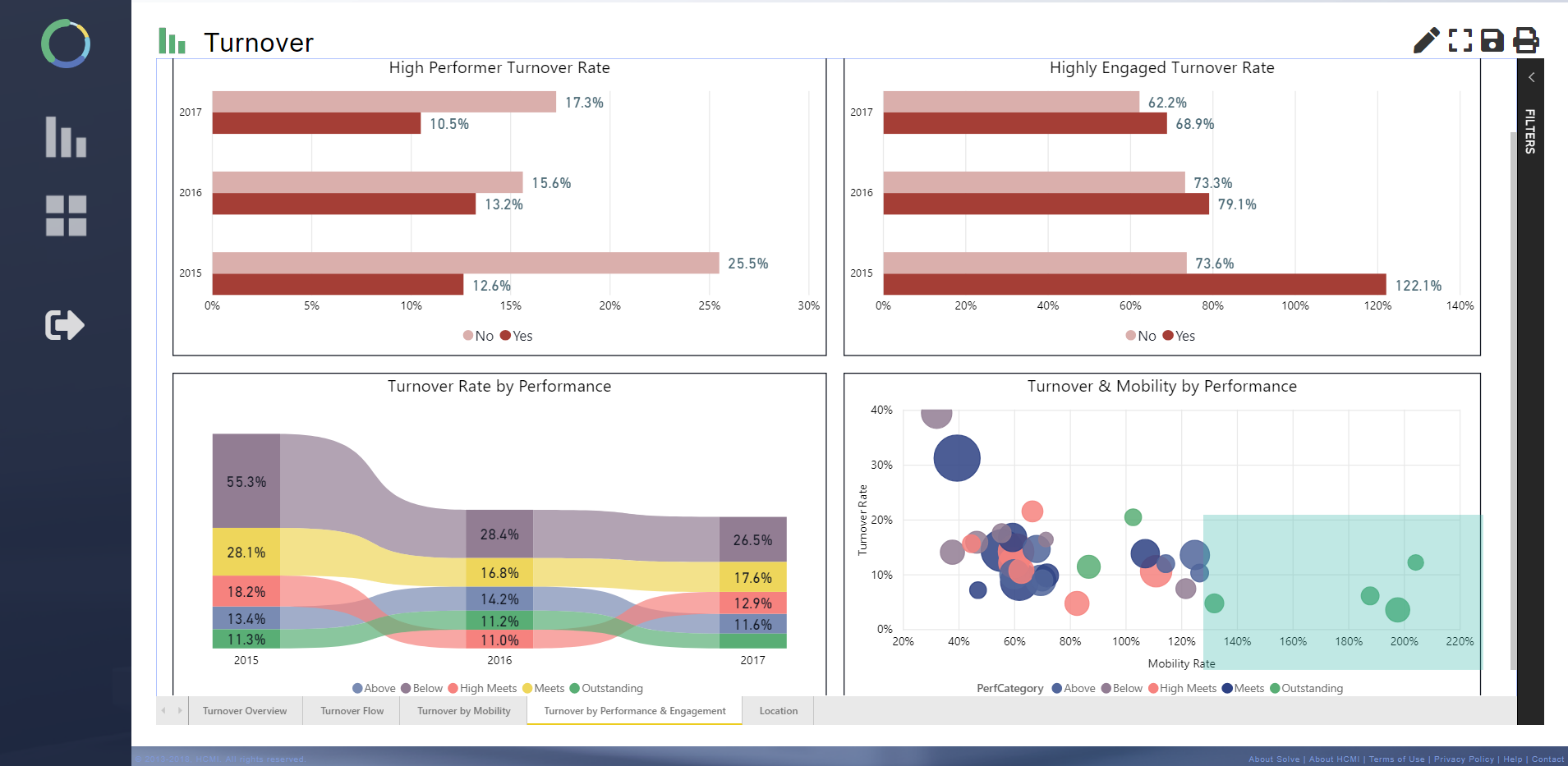Click Above legend under Turnover Rate by Performance
The height and width of the screenshot is (766, 1568).
[x=374, y=688]
